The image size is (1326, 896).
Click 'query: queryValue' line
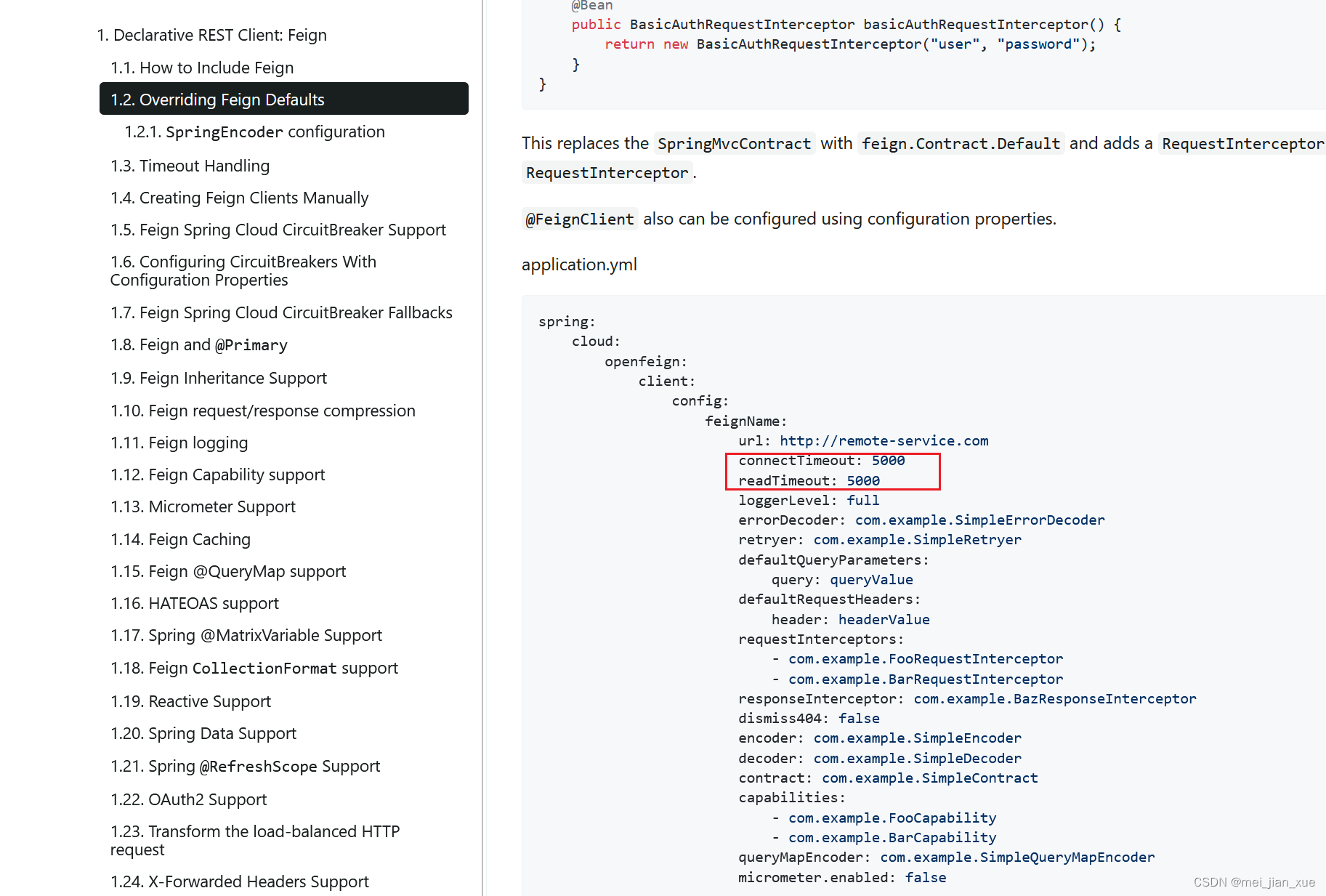tap(842, 580)
